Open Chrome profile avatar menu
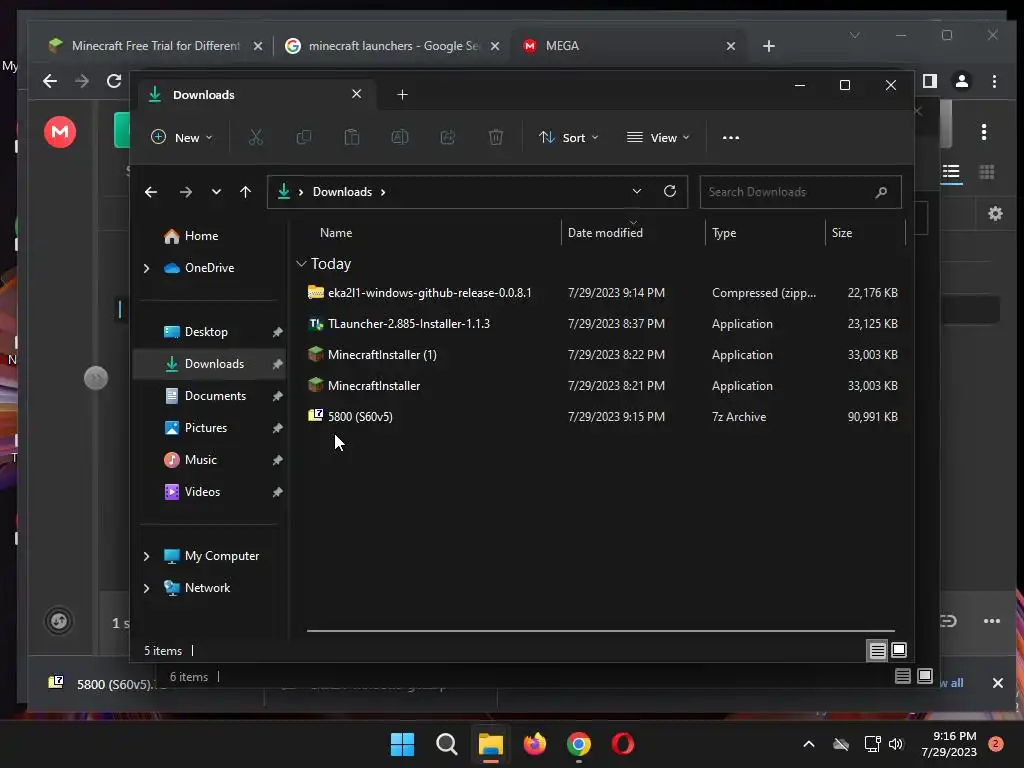Viewport: 1024px width, 768px height. point(961,81)
